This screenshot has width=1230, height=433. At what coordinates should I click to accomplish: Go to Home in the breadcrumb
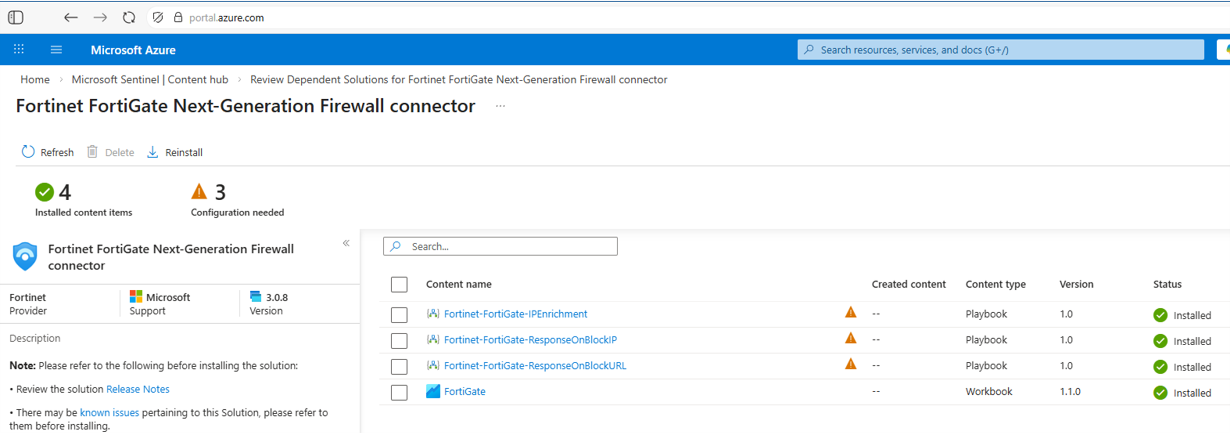35,79
